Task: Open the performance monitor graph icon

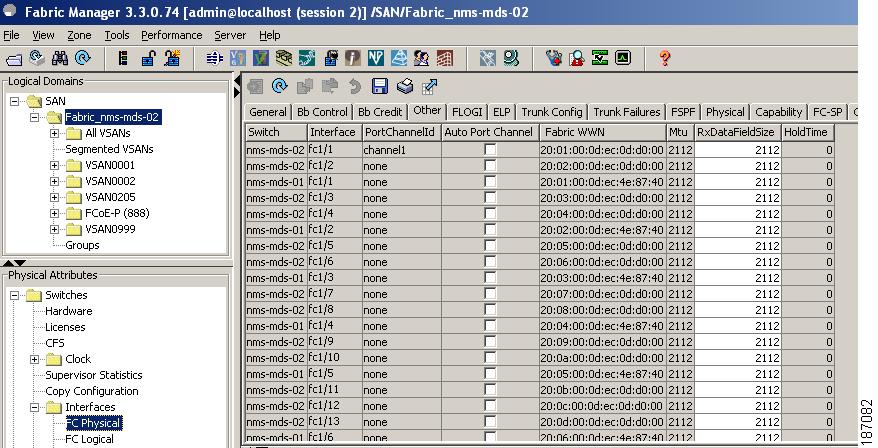Action: click(623, 58)
